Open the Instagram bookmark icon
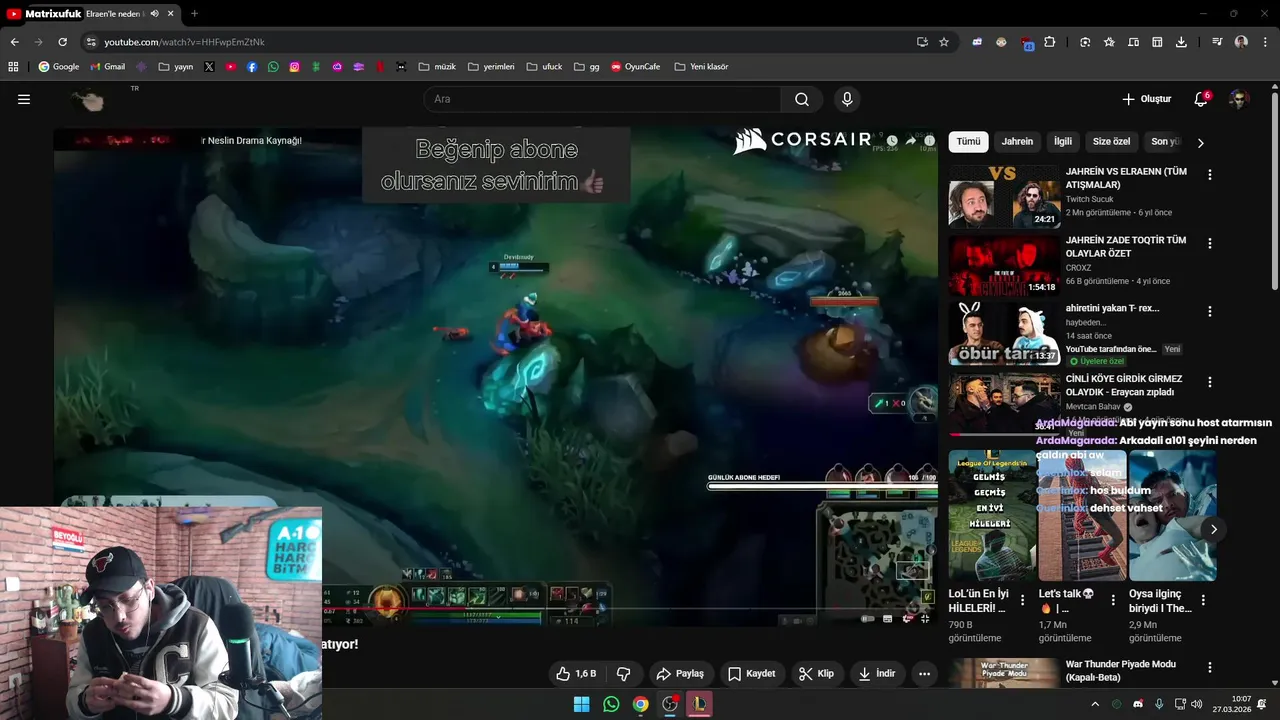The image size is (1280, 720). coord(294,67)
